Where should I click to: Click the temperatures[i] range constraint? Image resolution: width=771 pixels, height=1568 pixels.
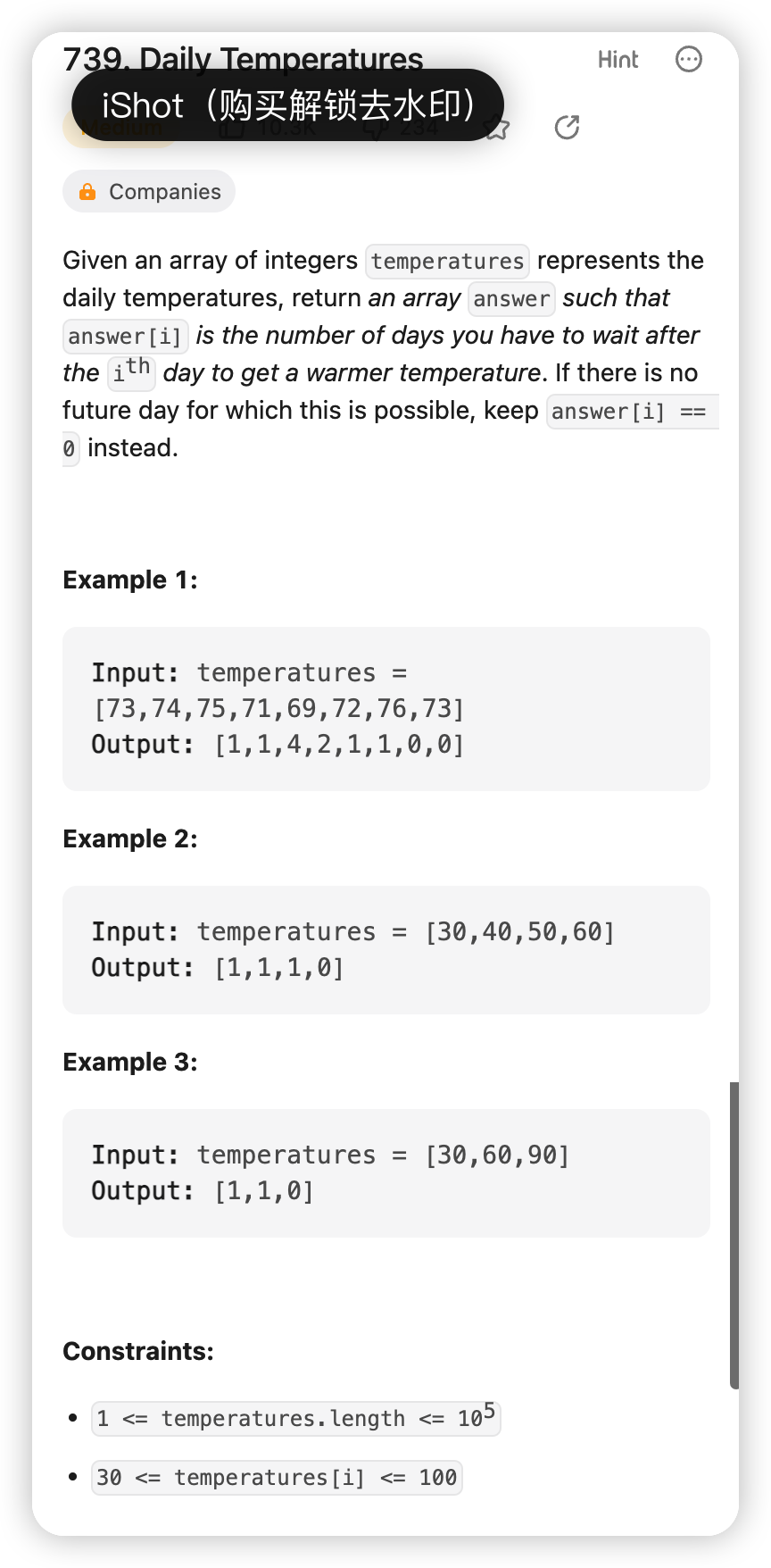[277, 1478]
